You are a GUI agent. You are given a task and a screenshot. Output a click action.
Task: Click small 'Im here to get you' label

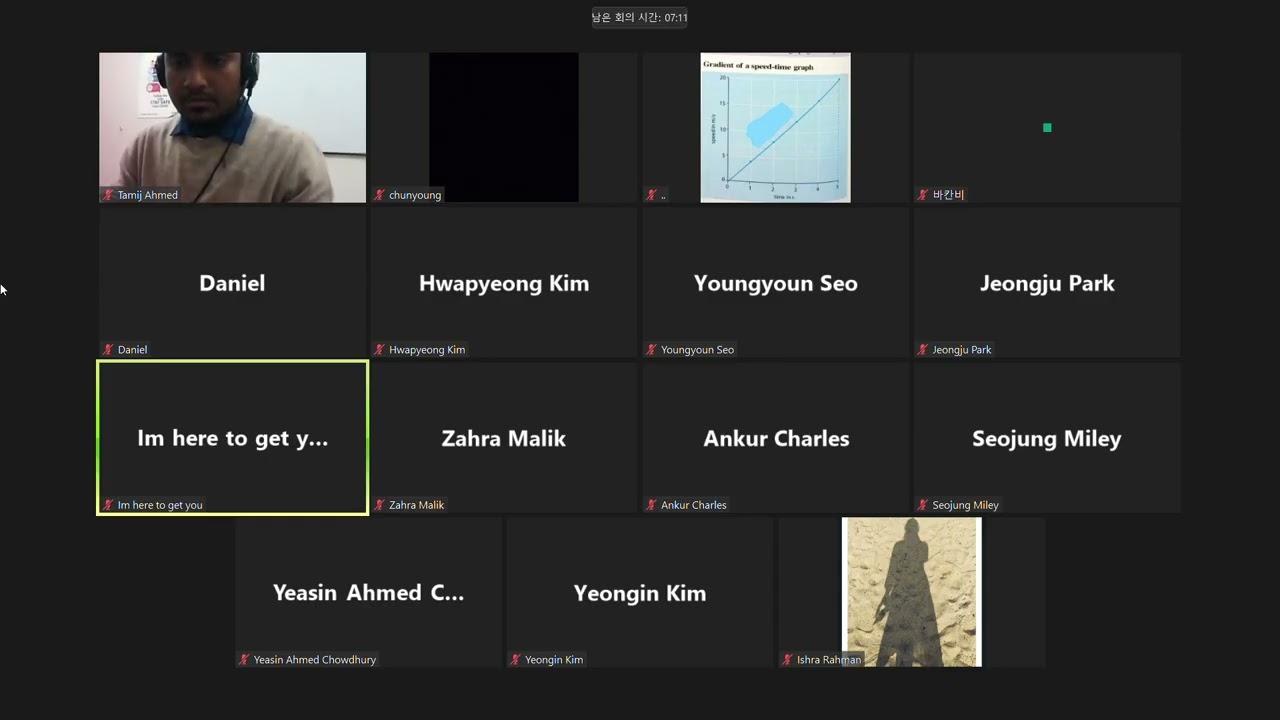tap(160, 505)
